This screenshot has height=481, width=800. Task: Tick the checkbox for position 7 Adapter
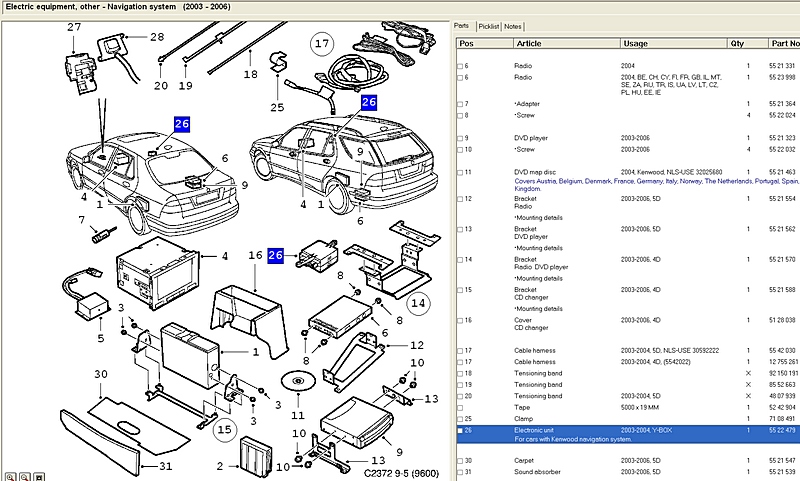[x=459, y=104]
